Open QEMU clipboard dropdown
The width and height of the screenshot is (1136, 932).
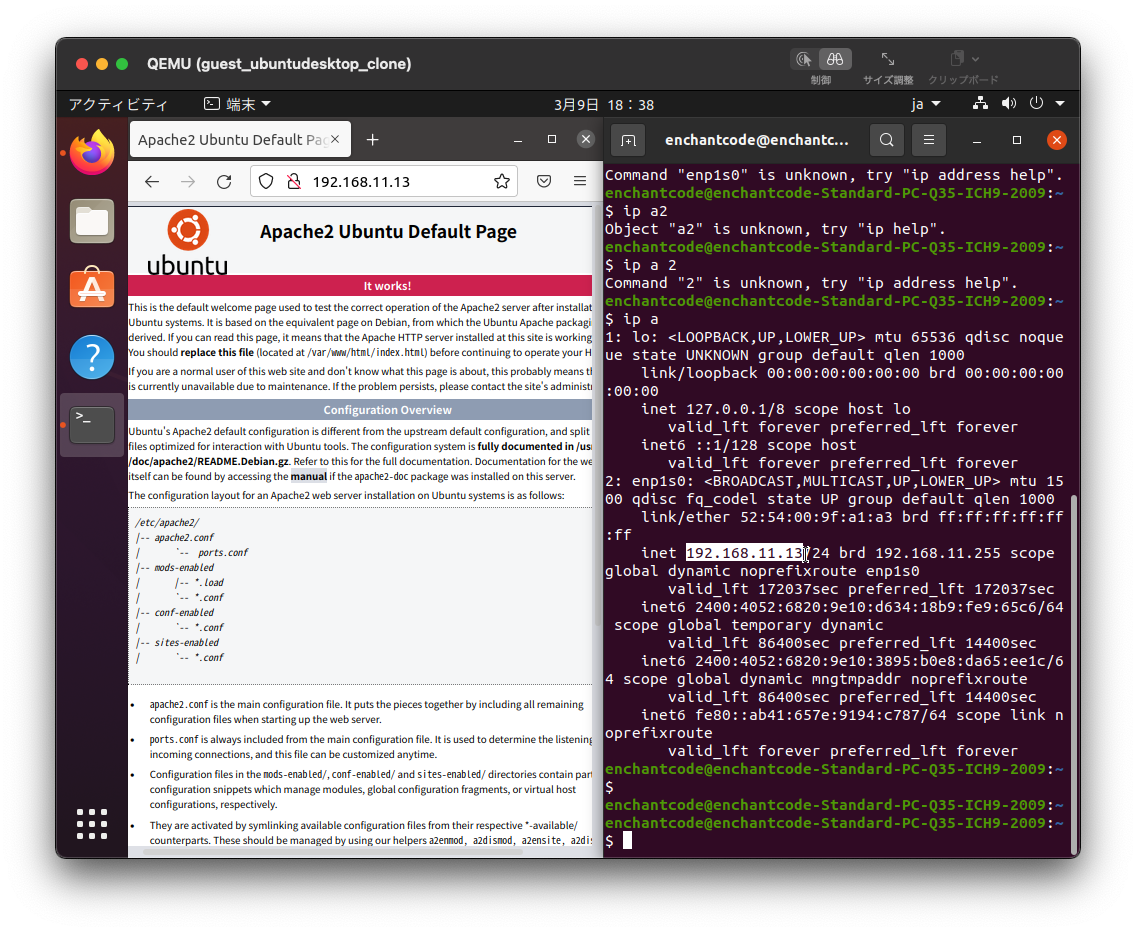click(x=964, y=59)
